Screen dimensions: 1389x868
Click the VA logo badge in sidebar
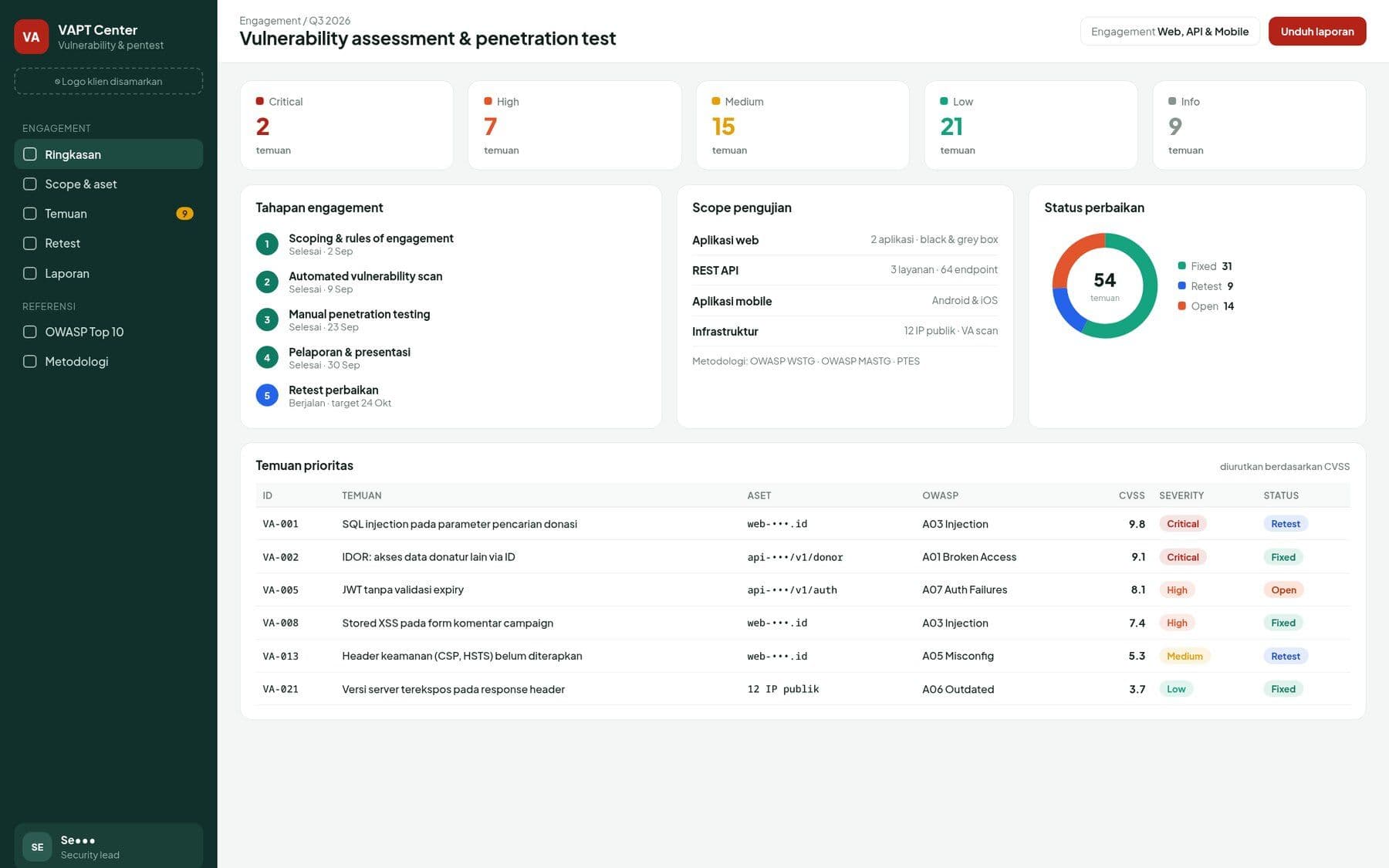[31, 37]
